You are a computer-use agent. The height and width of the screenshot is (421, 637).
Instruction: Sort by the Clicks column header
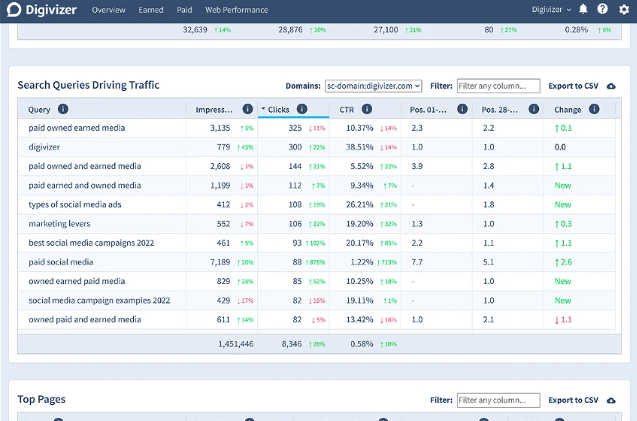coord(277,109)
